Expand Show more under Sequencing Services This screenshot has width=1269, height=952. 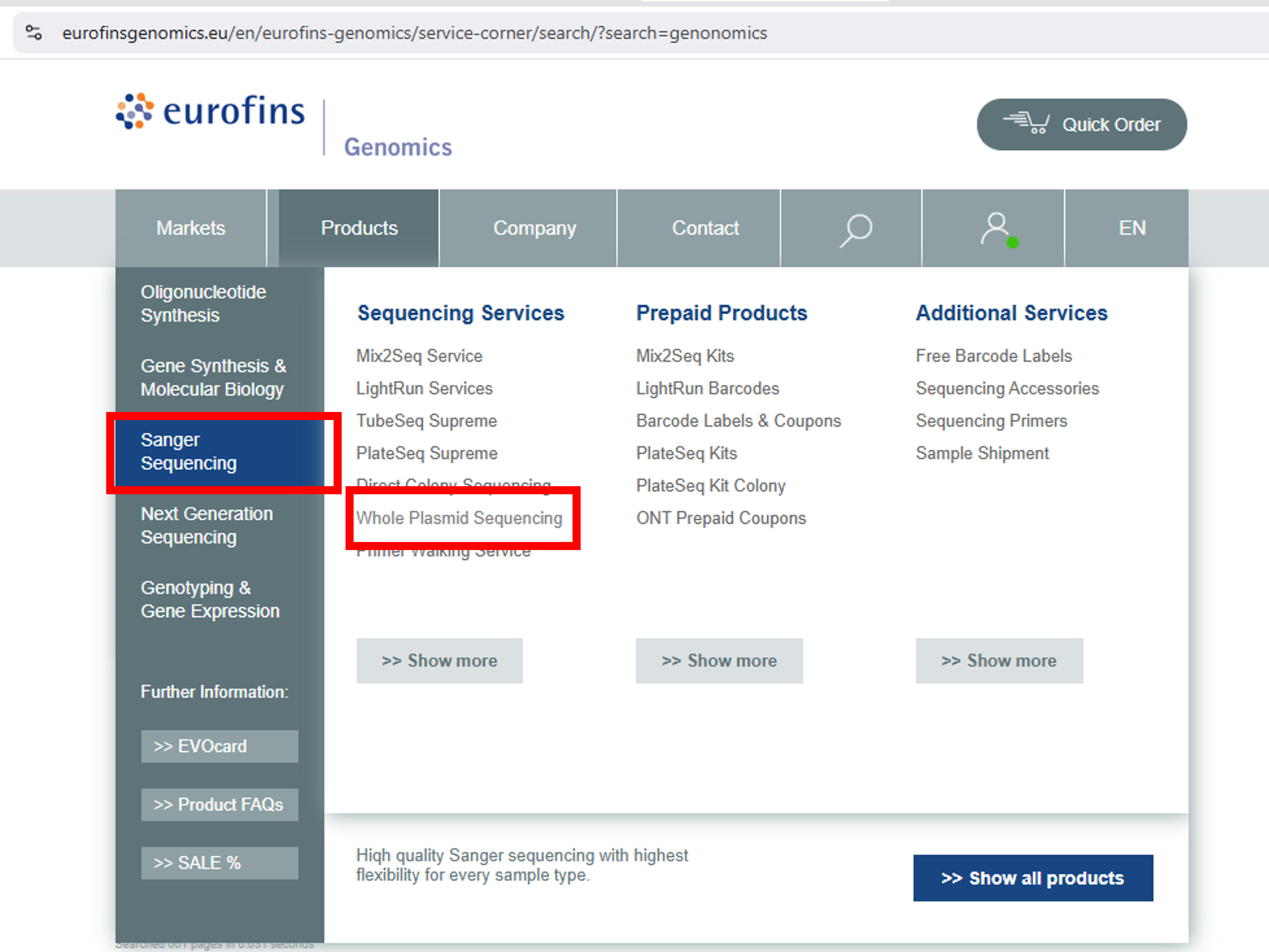pyautogui.click(x=439, y=661)
